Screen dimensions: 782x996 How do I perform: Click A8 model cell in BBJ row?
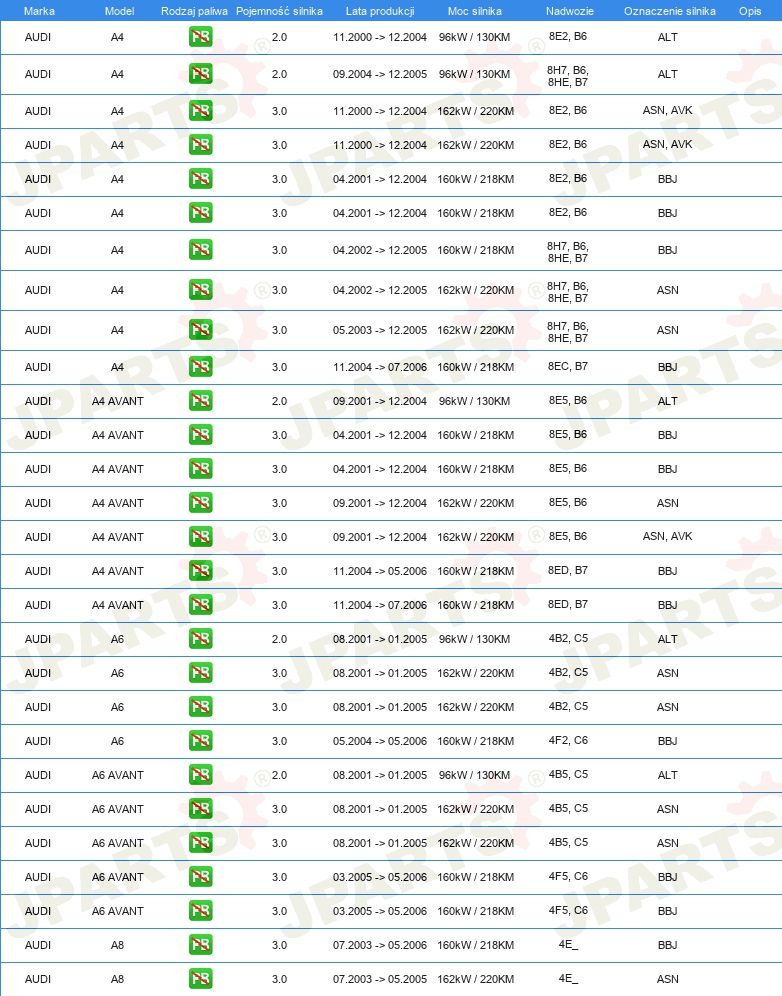coord(118,945)
